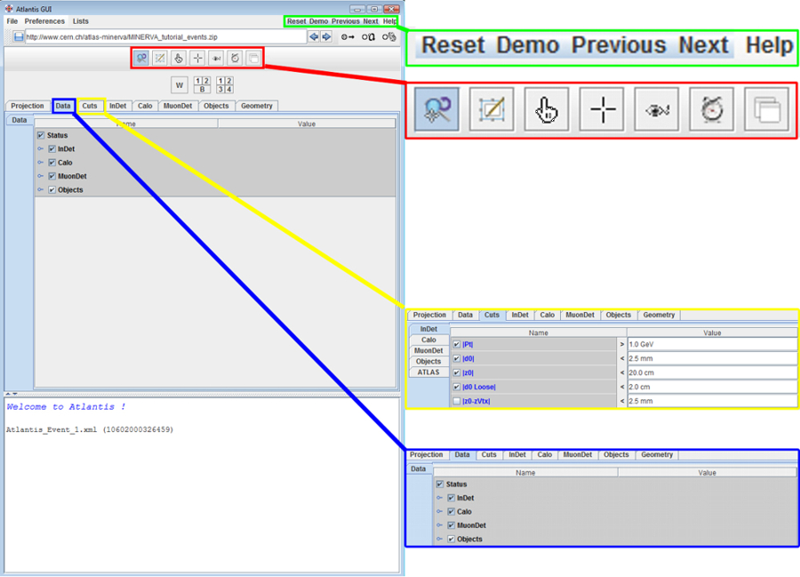Click the W window layout button
The width and height of the screenshot is (800, 577).
pos(180,85)
